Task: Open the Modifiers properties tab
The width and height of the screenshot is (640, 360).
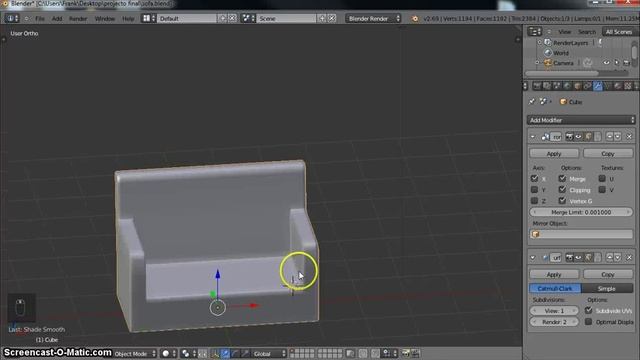Action: pyautogui.click(x=598, y=86)
